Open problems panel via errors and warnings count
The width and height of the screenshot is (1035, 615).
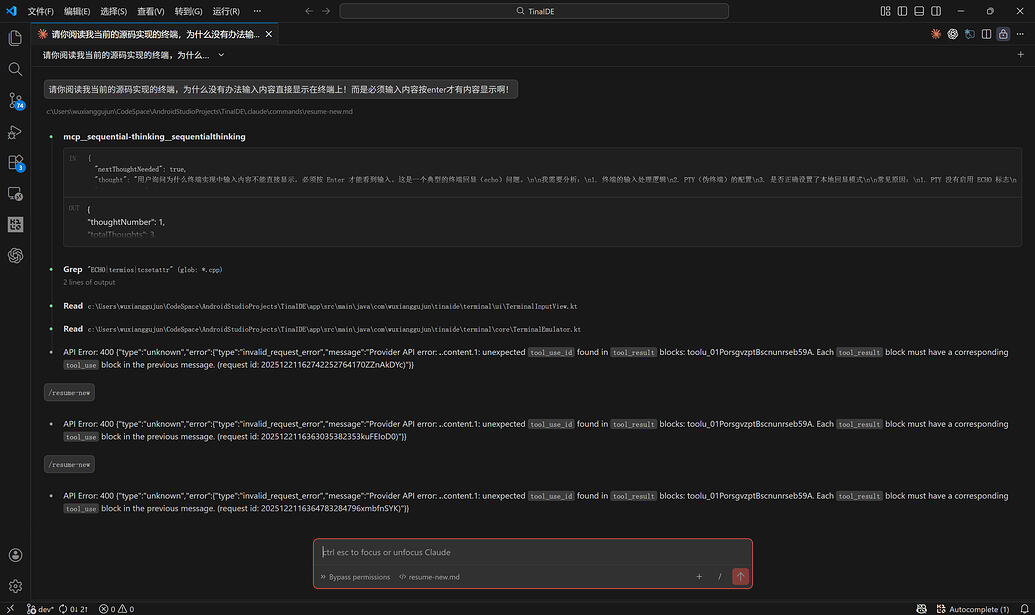116,609
